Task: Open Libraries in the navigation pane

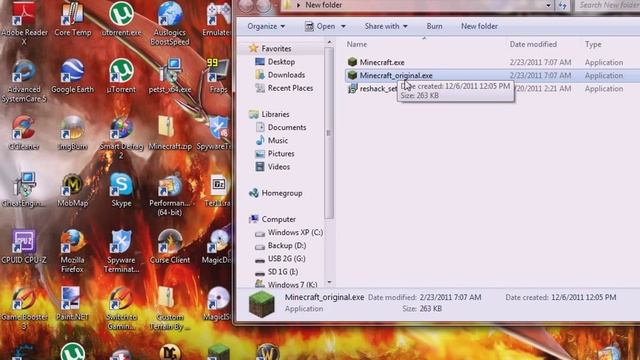Action: click(275, 114)
